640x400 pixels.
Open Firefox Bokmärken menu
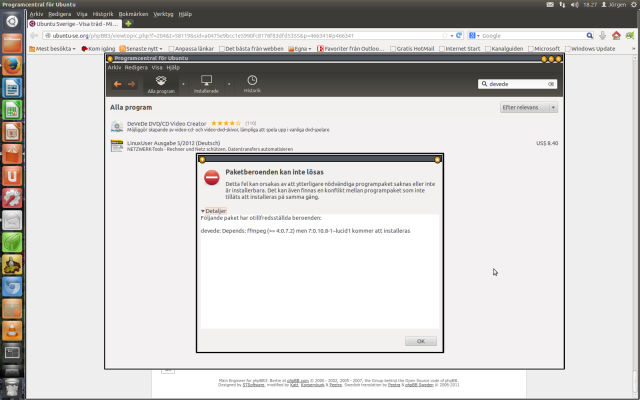[x=133, y=14]
